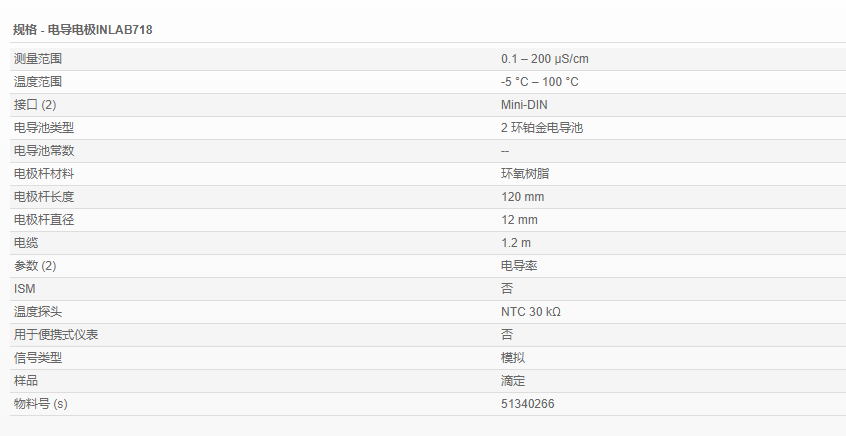Click the 电导池常数 label
This screenshot has height=436, width=846.
tap(44, 151)
